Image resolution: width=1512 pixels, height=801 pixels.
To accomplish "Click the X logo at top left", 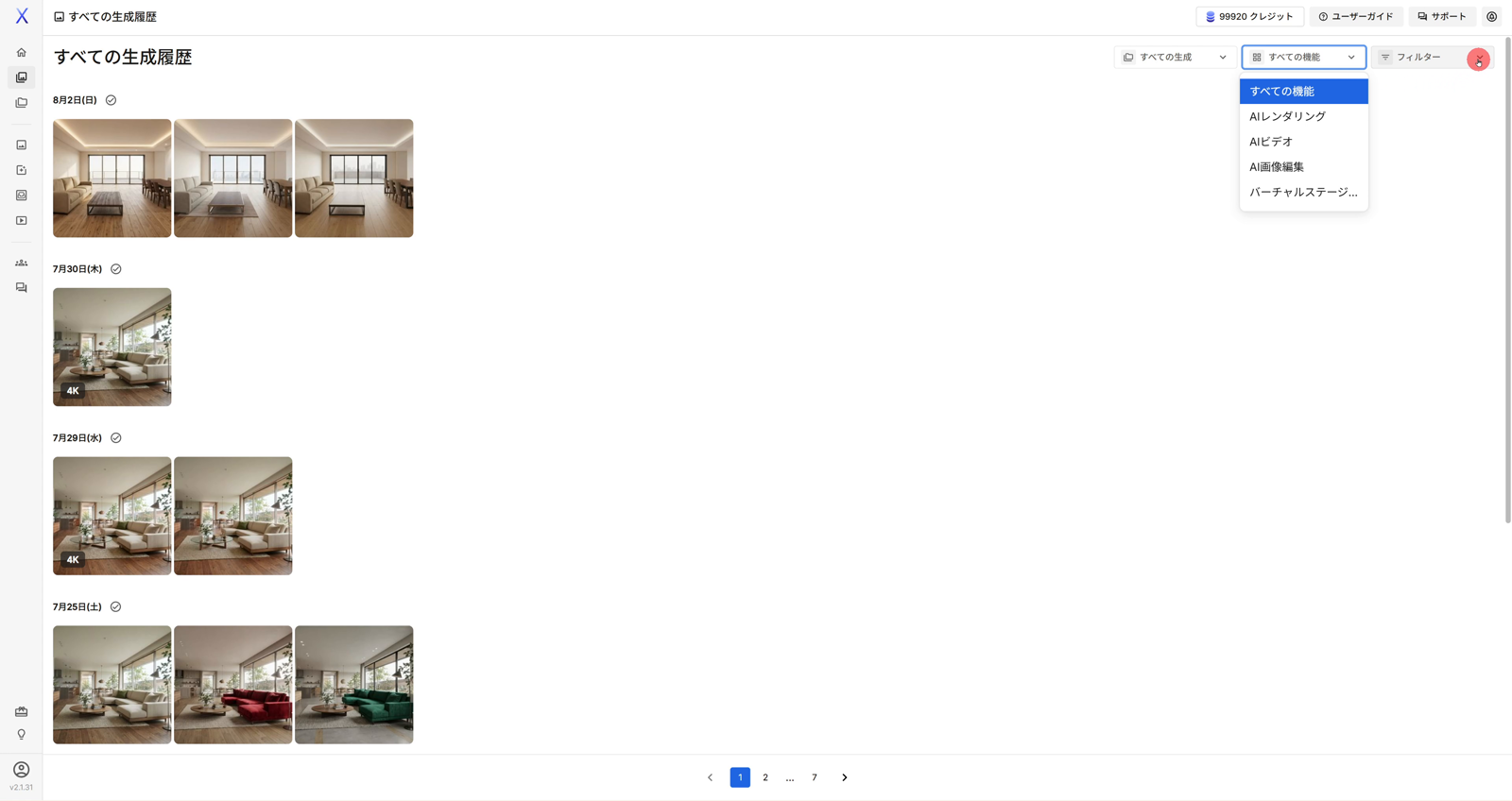I will tap(22, 16).
